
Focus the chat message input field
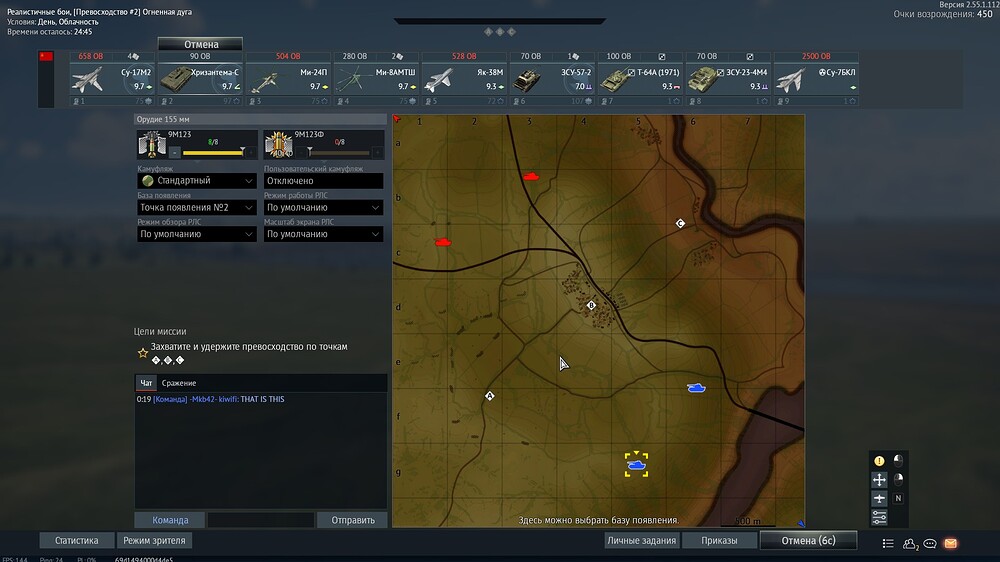[260, 520]
